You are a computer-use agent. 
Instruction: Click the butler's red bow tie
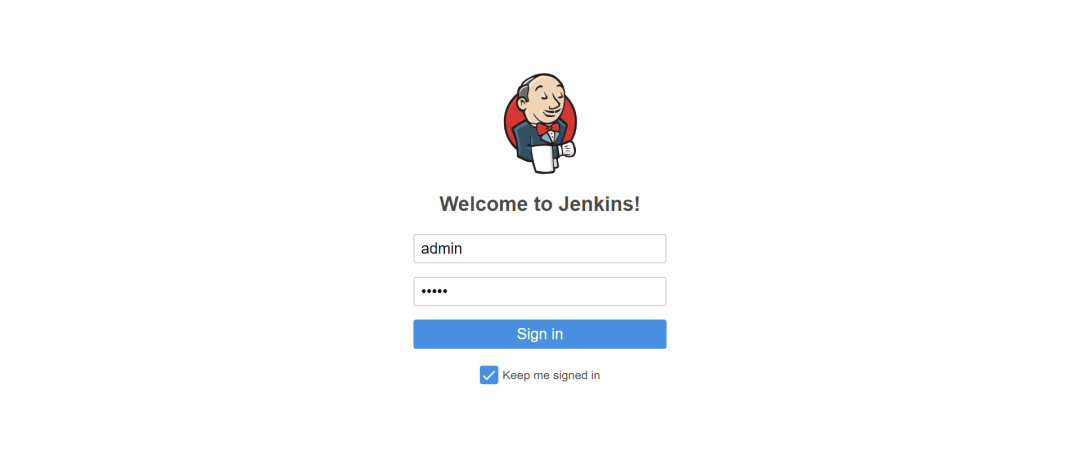[548, 129]
